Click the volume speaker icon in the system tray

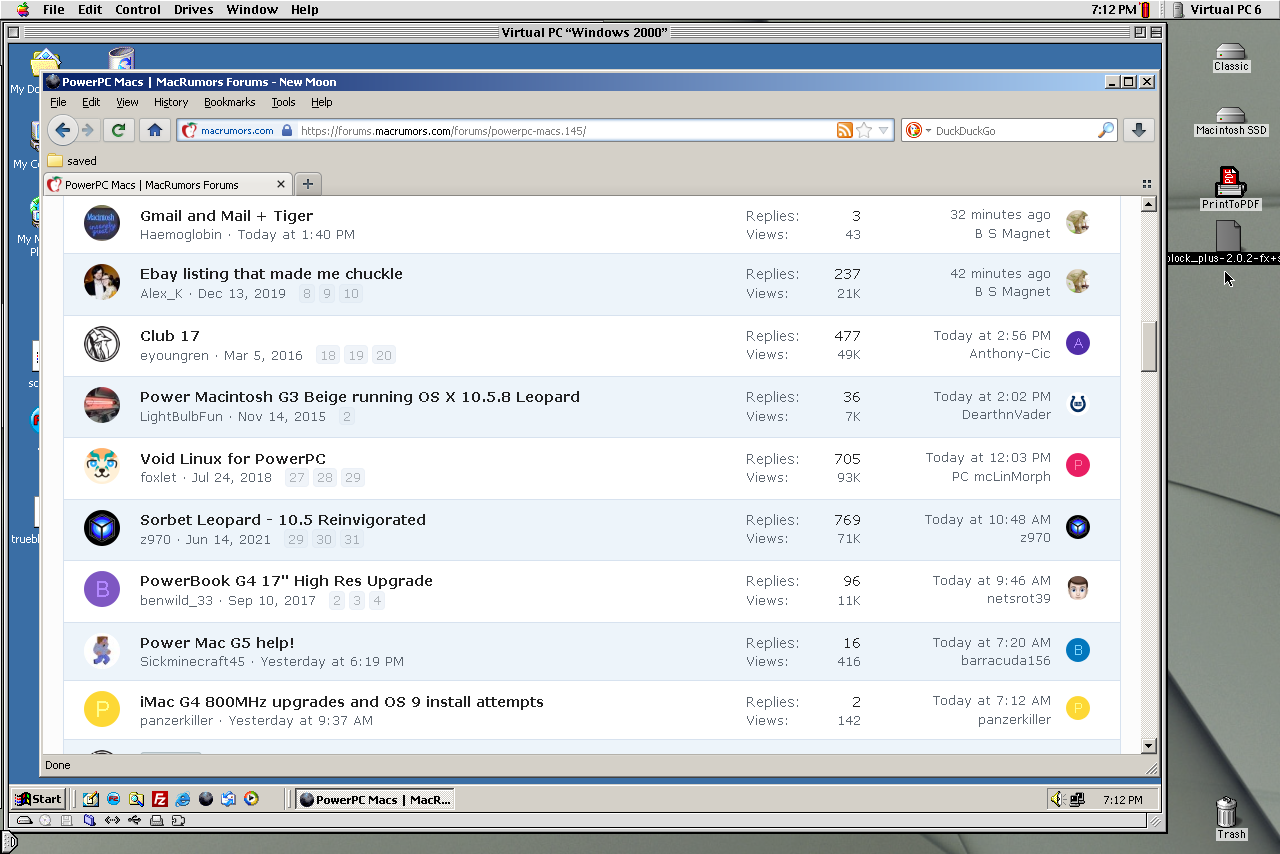1057,799
